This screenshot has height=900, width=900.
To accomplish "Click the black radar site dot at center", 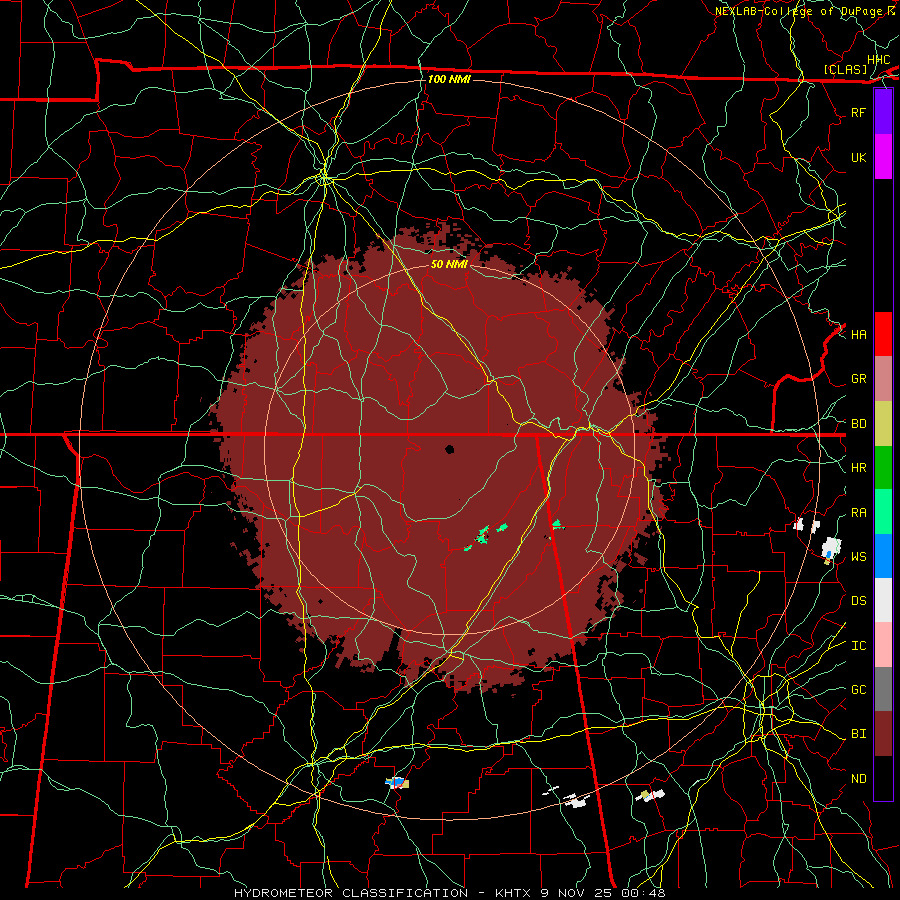I will pos(449,449).
